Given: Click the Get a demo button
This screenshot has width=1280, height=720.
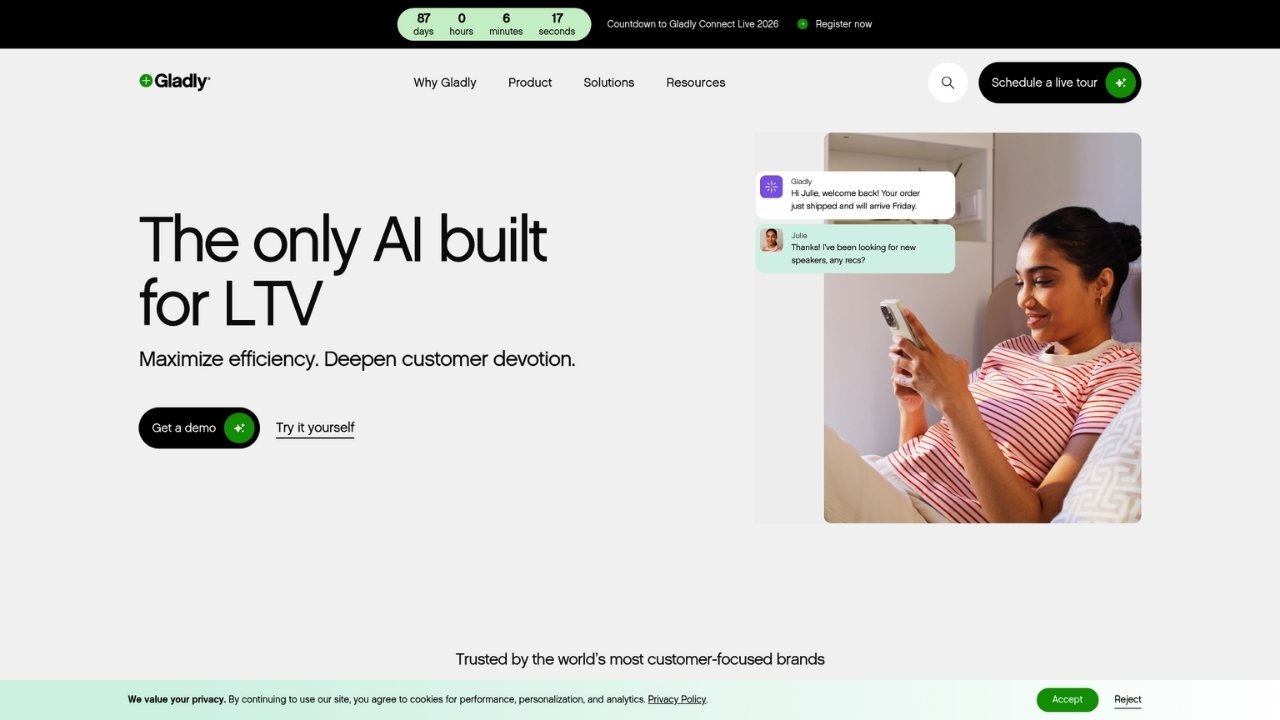Looking at the screenshot, I should [x=199, y=428].
